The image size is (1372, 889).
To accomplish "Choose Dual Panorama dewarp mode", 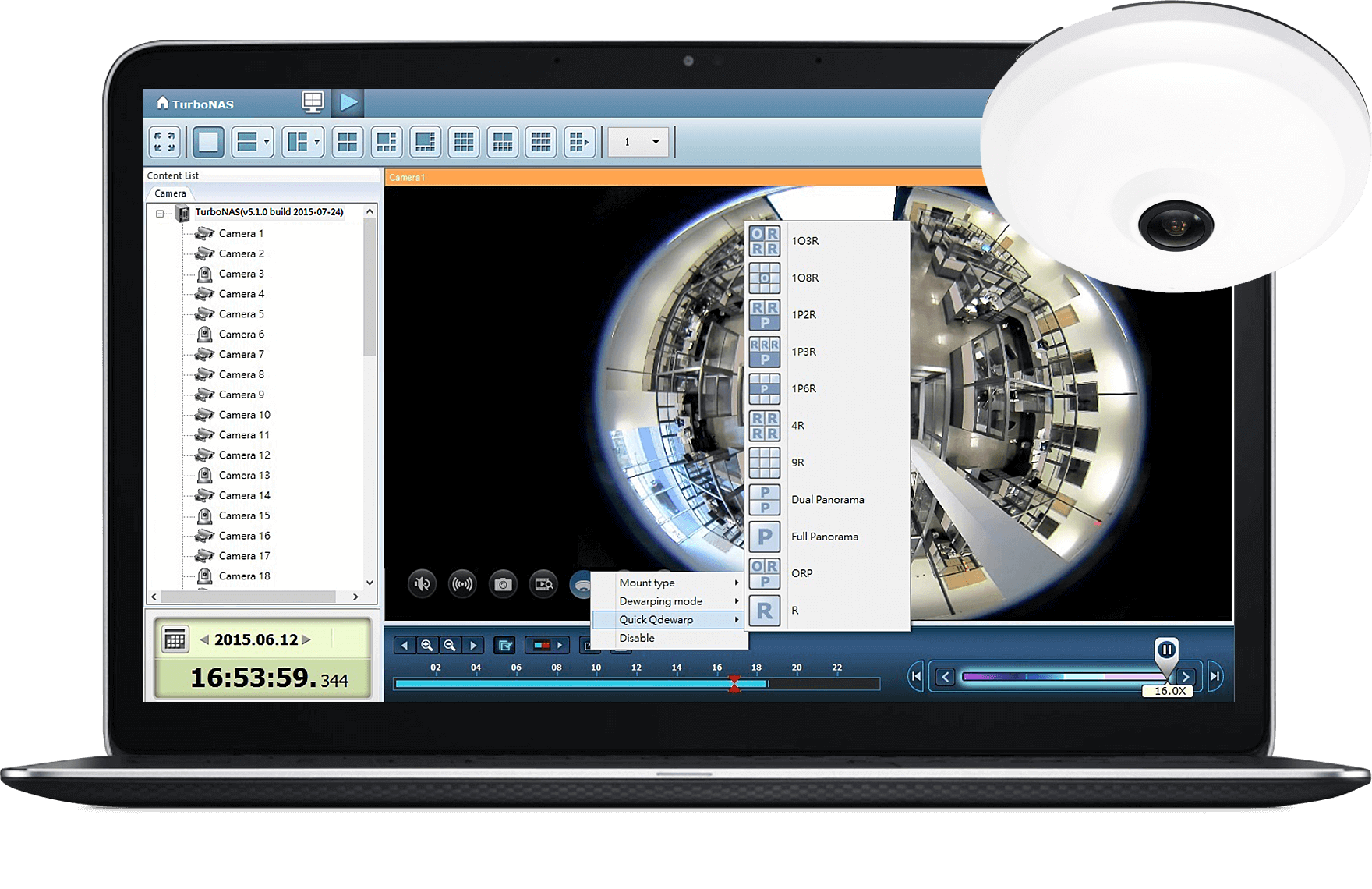I will tap(827, 500).
